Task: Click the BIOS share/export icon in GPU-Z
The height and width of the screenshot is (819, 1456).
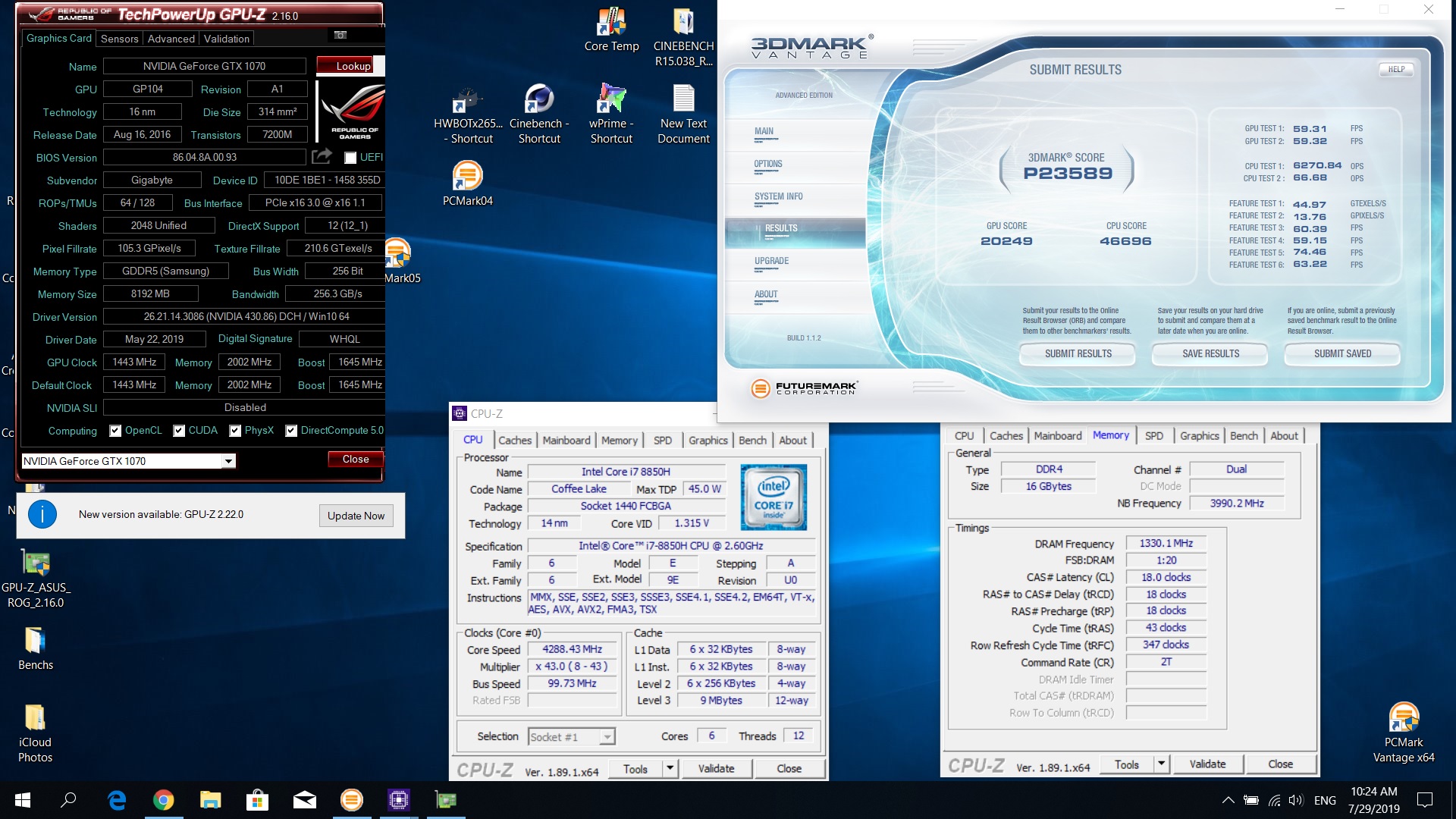Action: (x=322, y=156)
